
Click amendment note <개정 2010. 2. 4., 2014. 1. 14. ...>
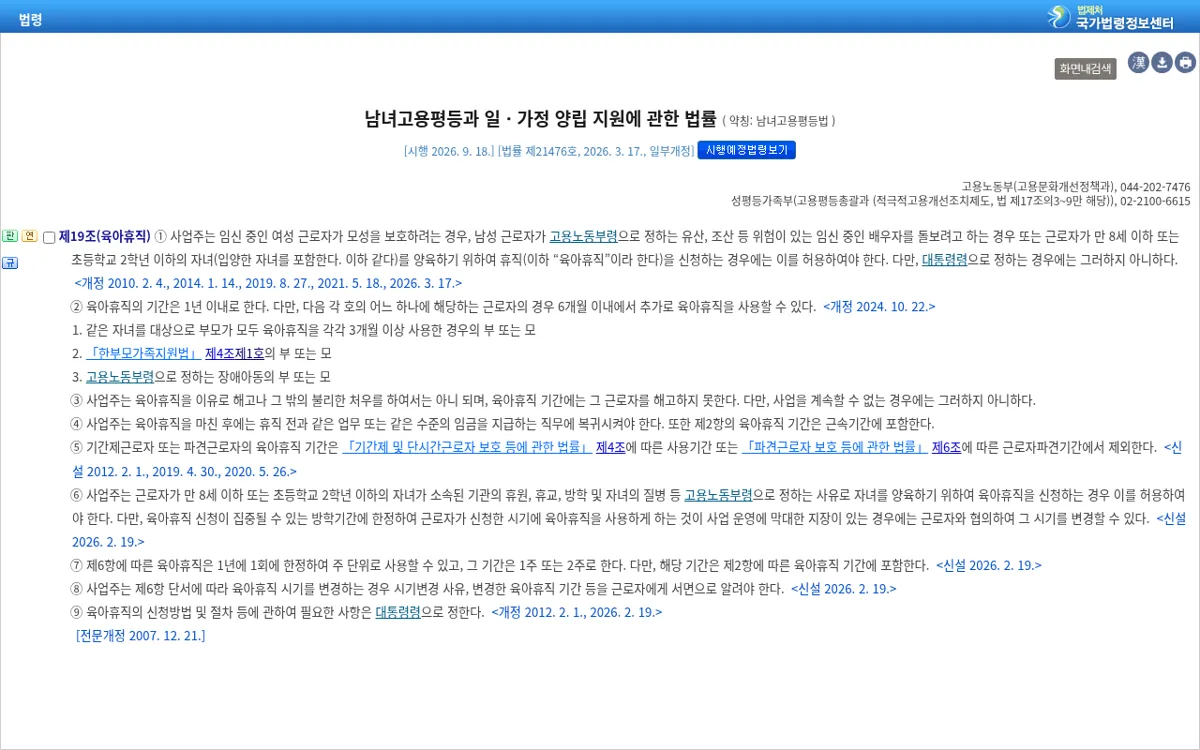coord(268,283)
